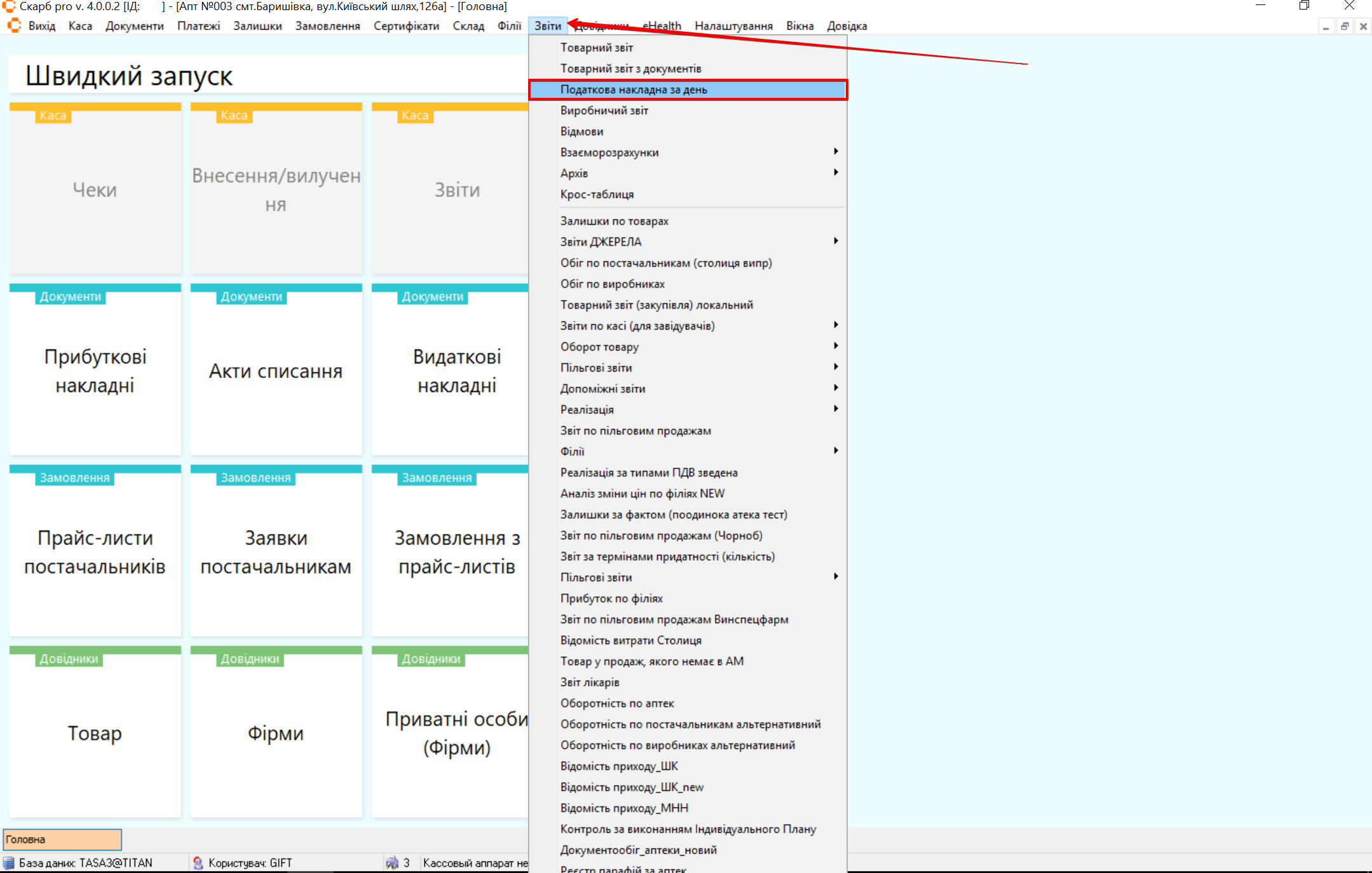This screenshot has width=1372, height=873.
Task: Click the status bar icon next to number 3
Action: [x=391, y=863]
